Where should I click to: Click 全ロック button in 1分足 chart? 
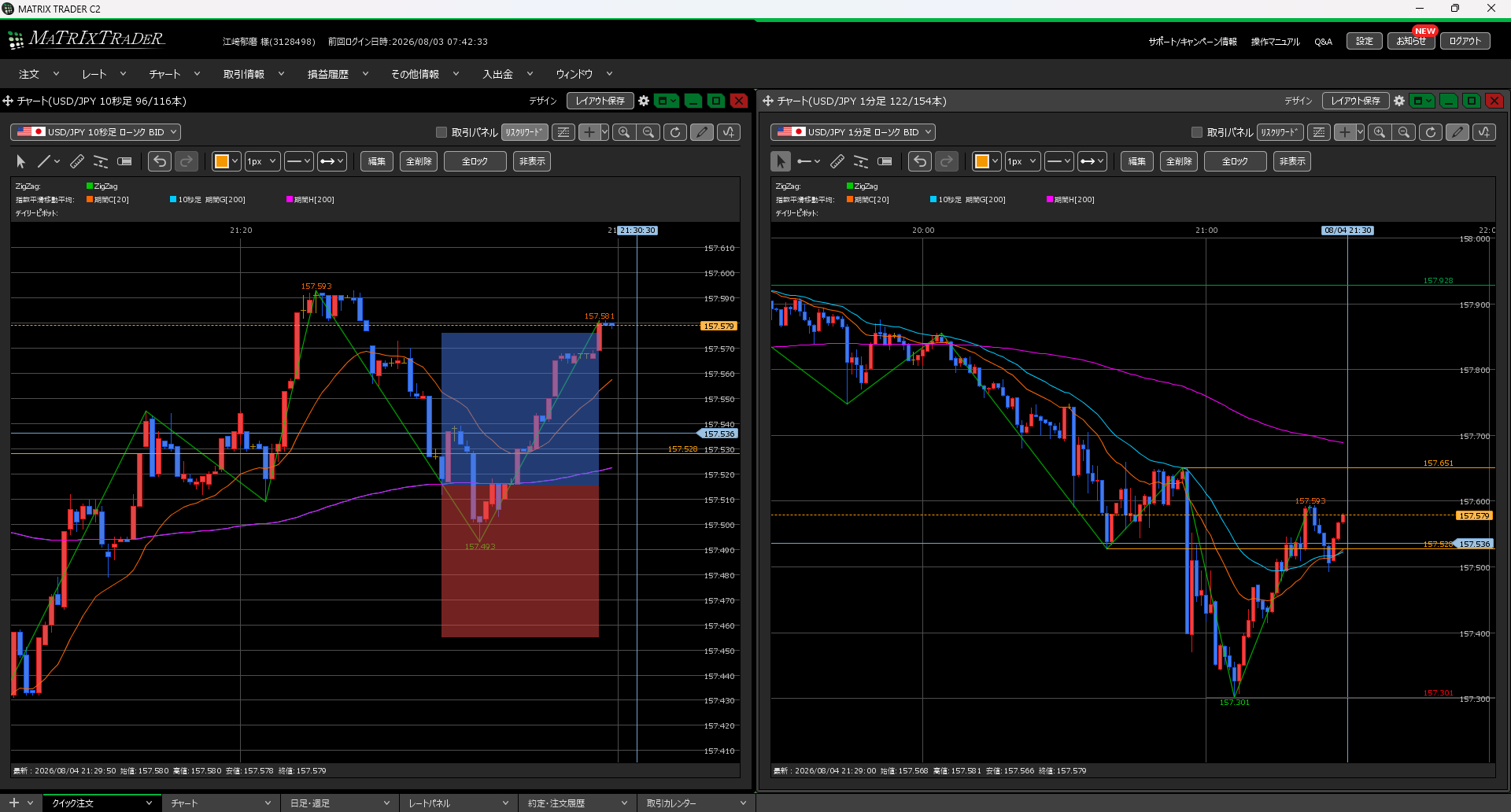(x=1235, y=161)
